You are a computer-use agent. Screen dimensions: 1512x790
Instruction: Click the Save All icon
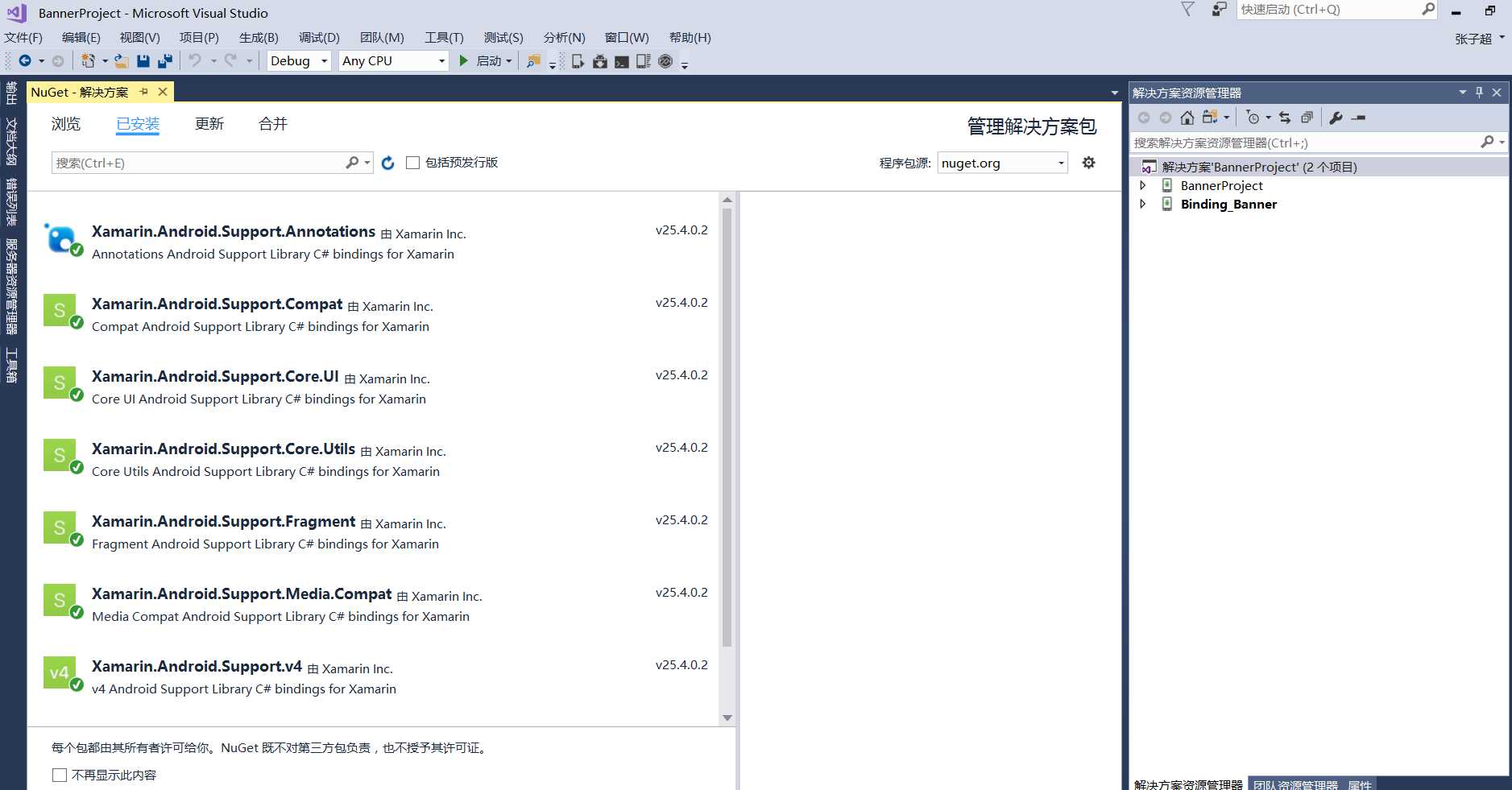(x=165, y=60)
